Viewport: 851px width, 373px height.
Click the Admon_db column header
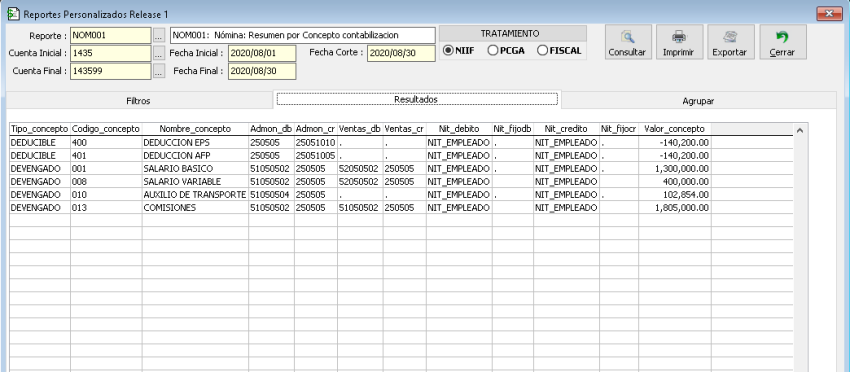[271, 129]
